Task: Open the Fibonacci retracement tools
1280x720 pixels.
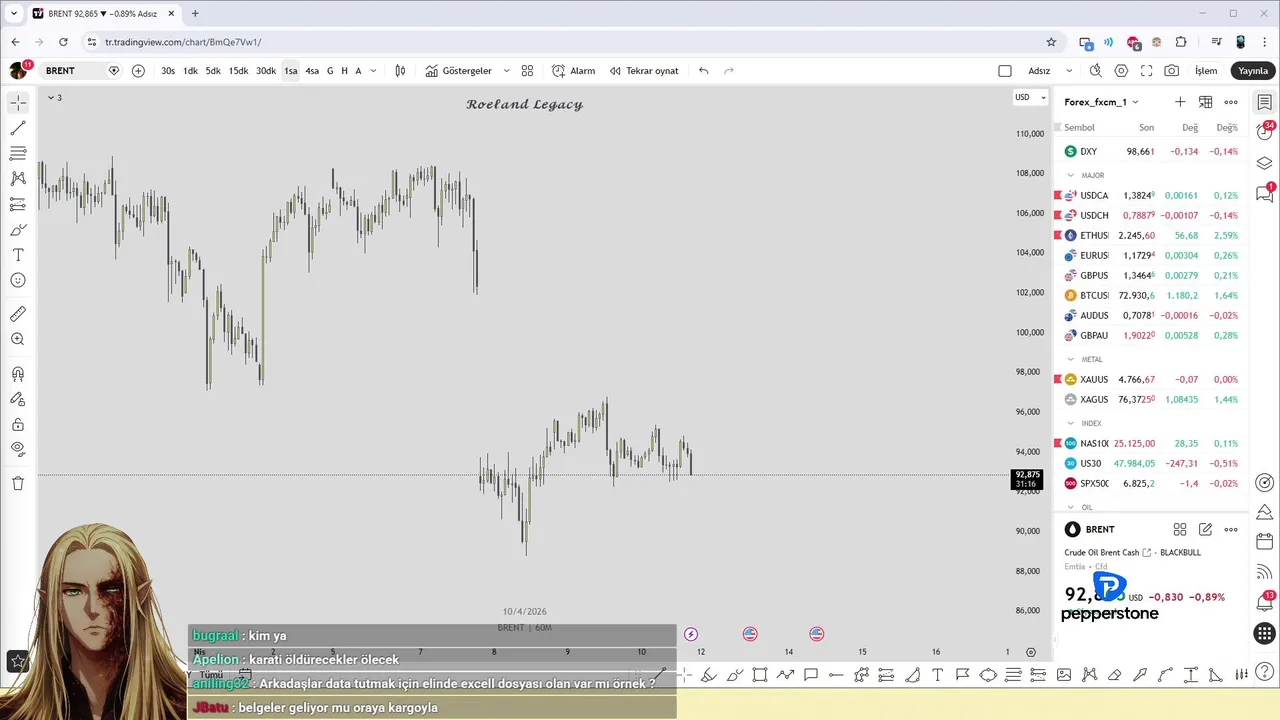Action: (18, 153)
